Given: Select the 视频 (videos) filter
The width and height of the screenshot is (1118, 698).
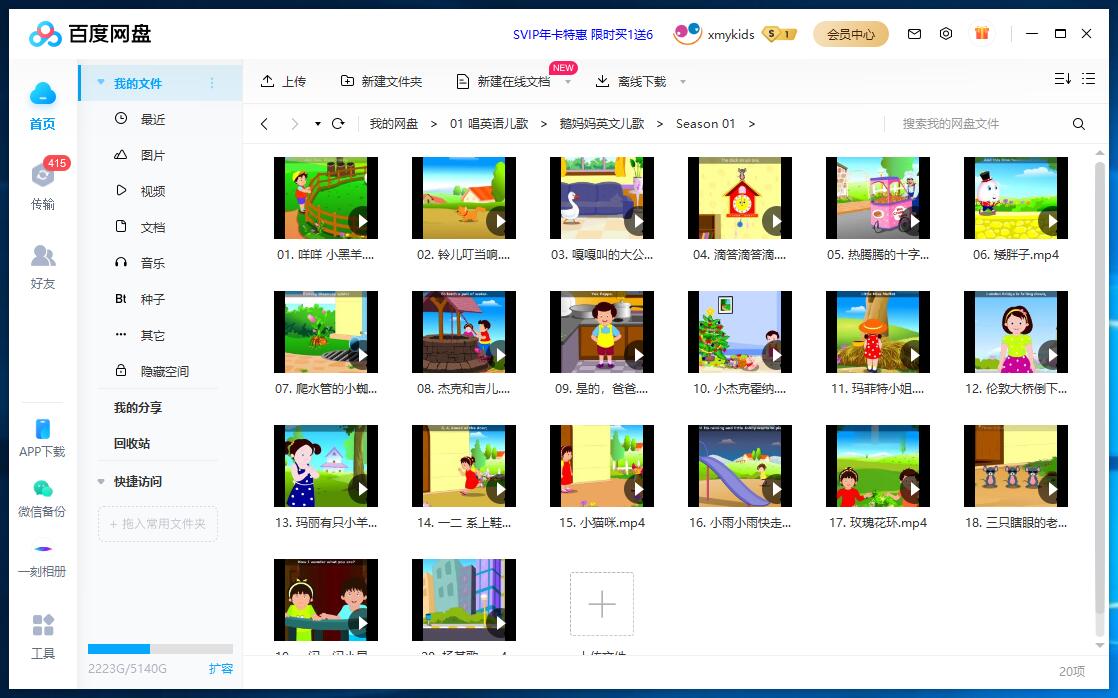Looking at the screenshot, I should [153, 190].
